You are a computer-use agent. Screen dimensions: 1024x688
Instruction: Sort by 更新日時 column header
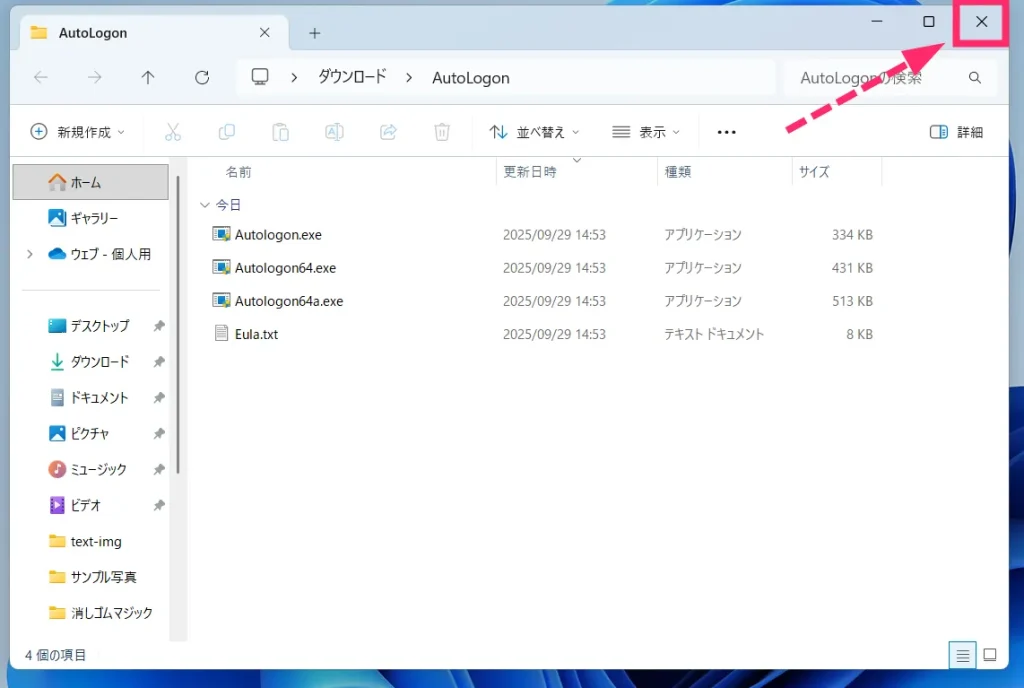click(530, 172)
